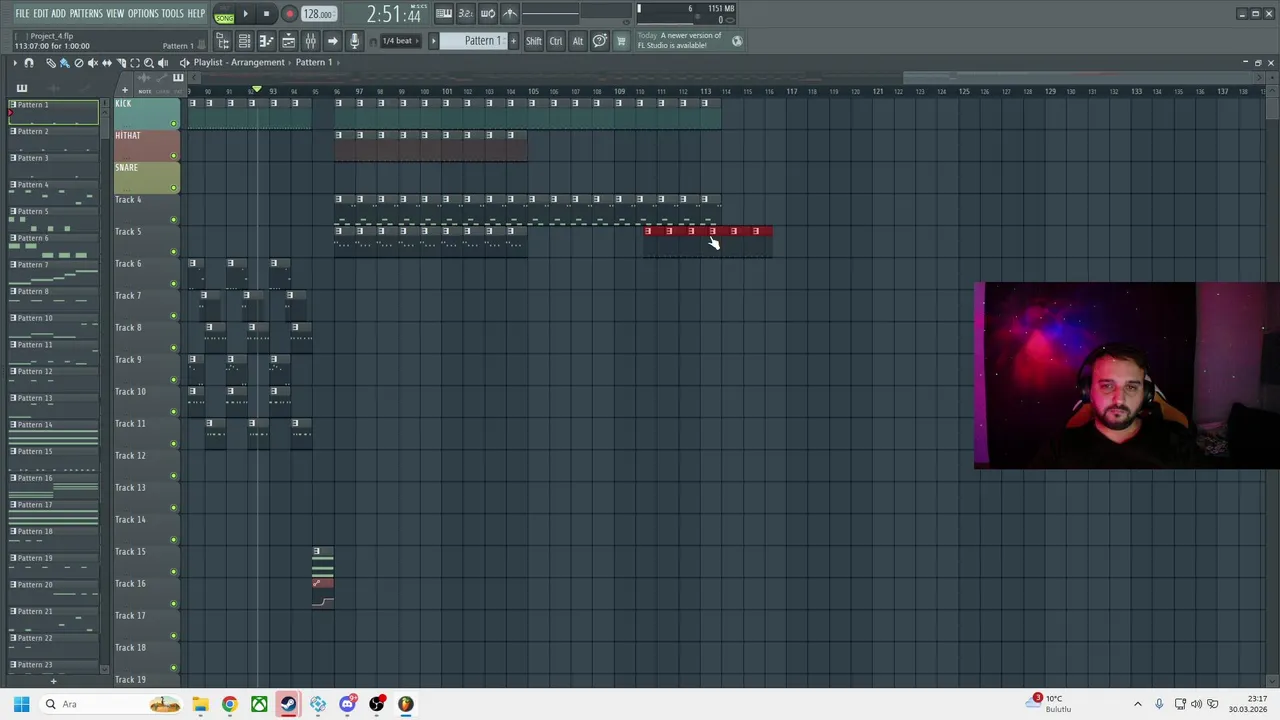The width and height of the screenshot is (1280, 720).
Task: Open Steam from the taskbar
Action: coord(288,704)
